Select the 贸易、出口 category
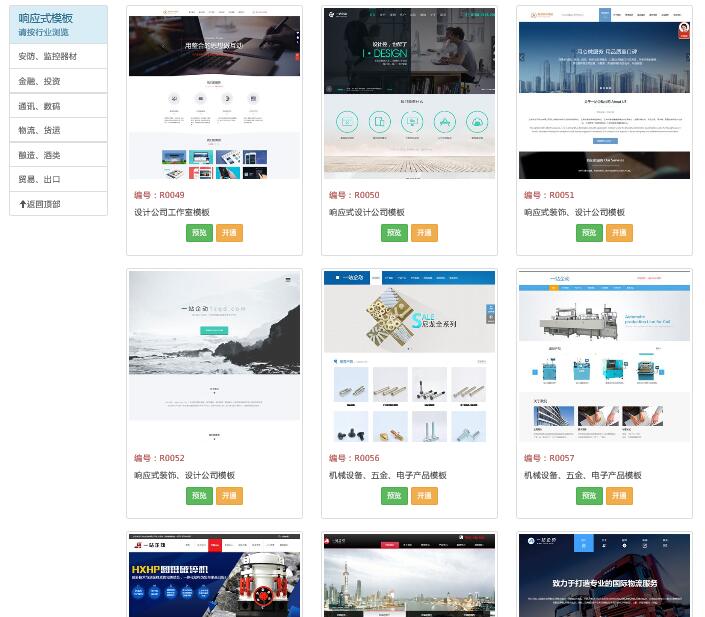Image resolution: width=705 pixels, height=617 pixels. click(58, 179)
